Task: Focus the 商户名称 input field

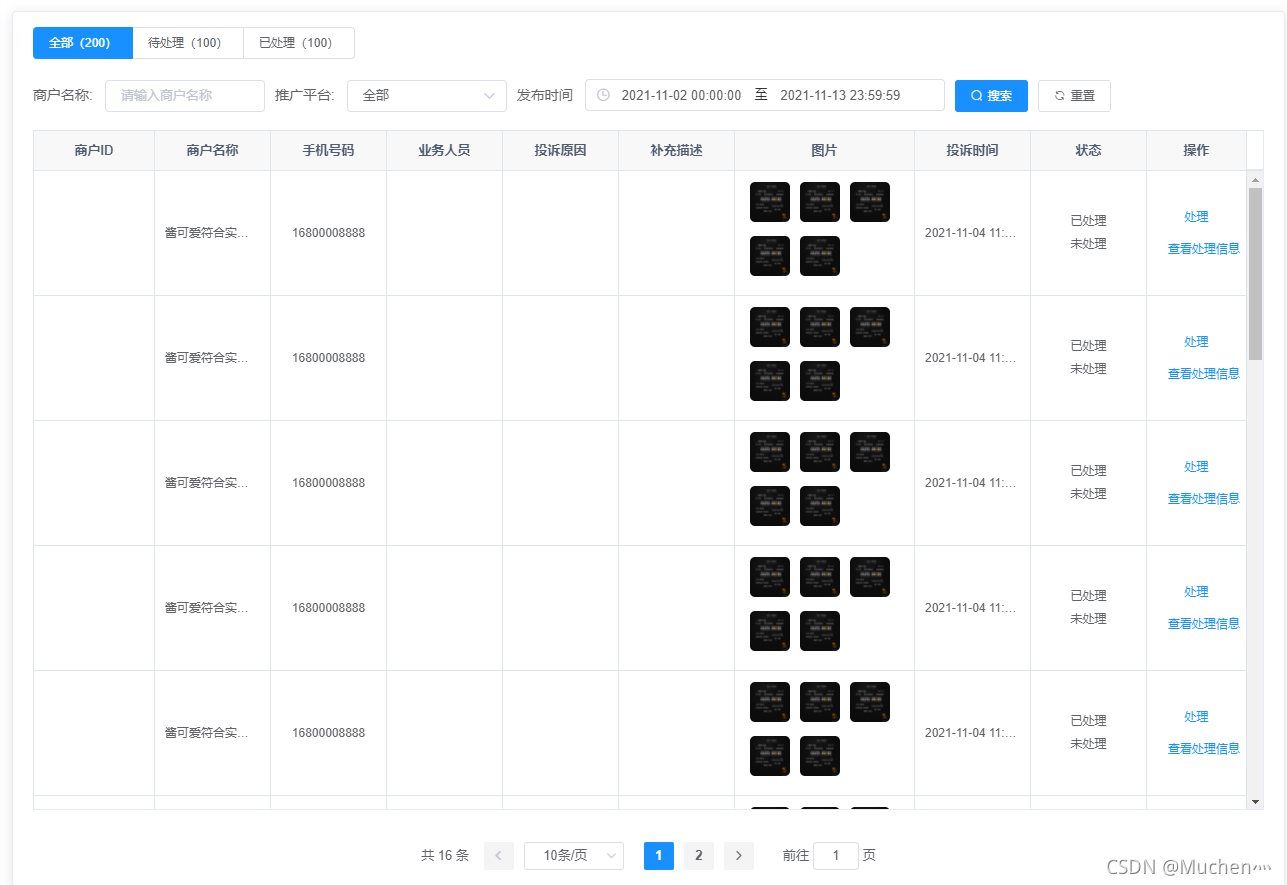Action: tap(185, 95)
